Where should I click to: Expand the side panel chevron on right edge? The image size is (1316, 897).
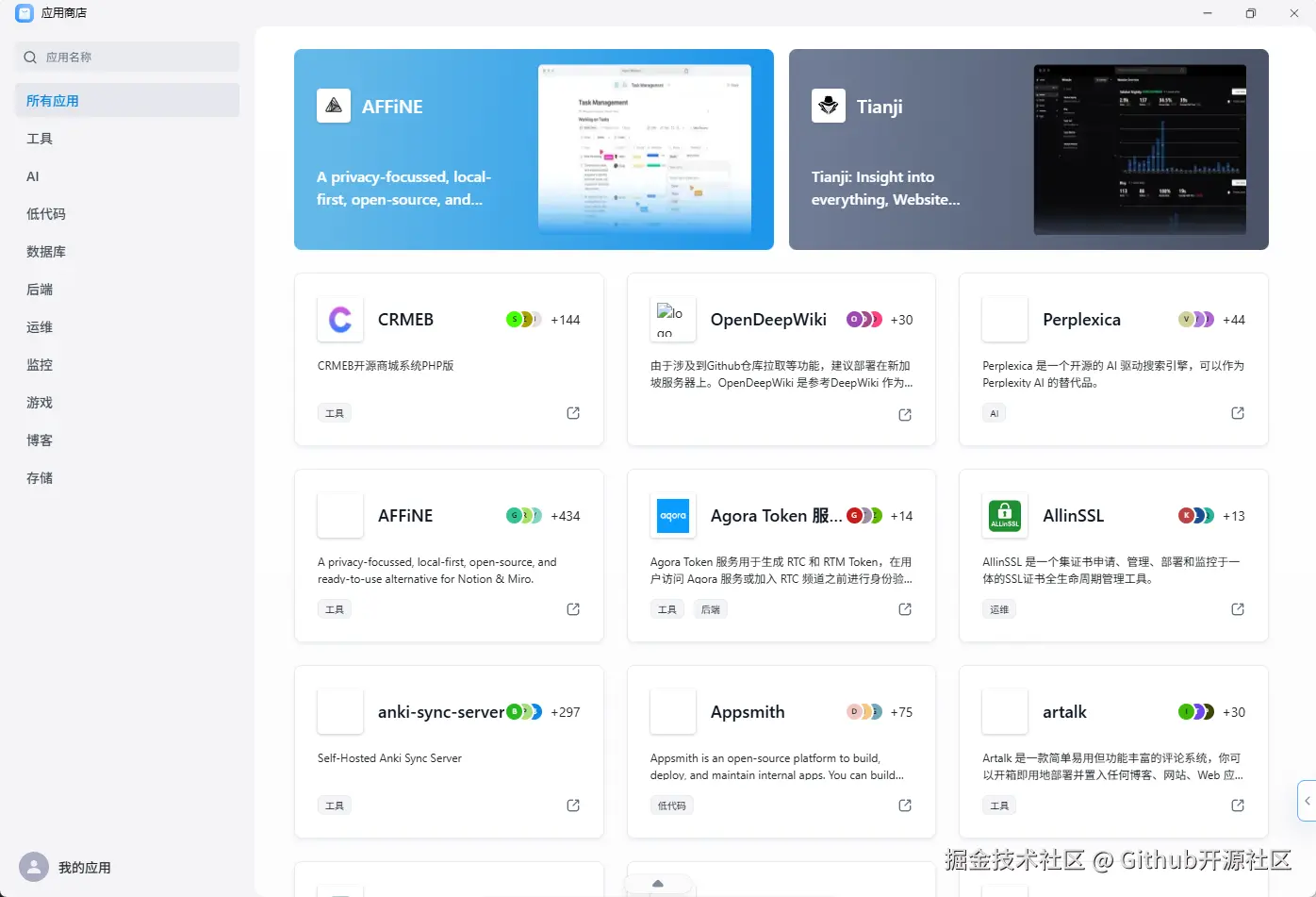[1307, 801]
